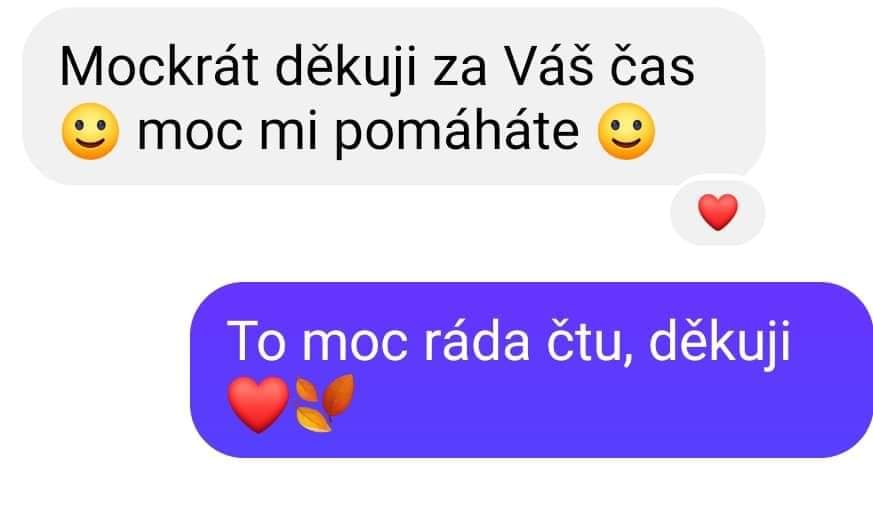Tap the autumn leaves emoji in purple bubble
The width and height of the screenshot is (873, 507).
[x=325, y=403]
